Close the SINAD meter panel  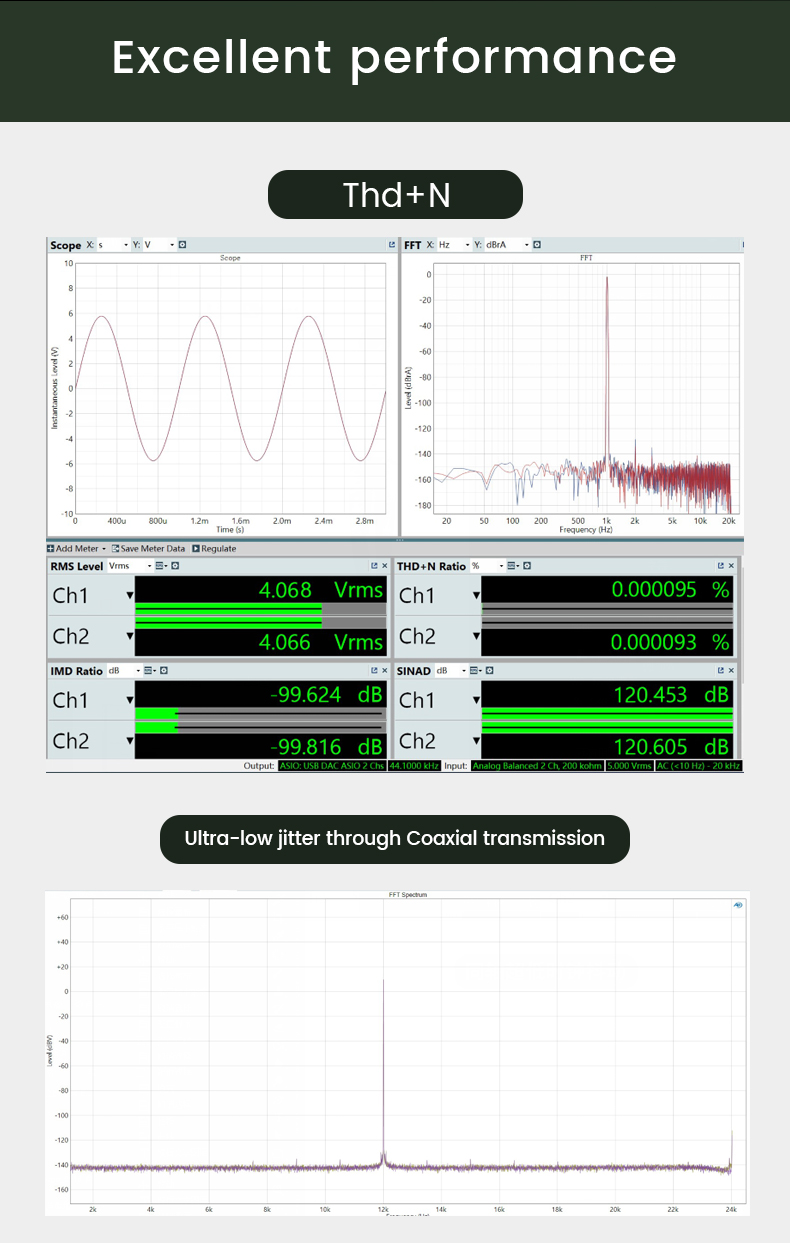731,670
